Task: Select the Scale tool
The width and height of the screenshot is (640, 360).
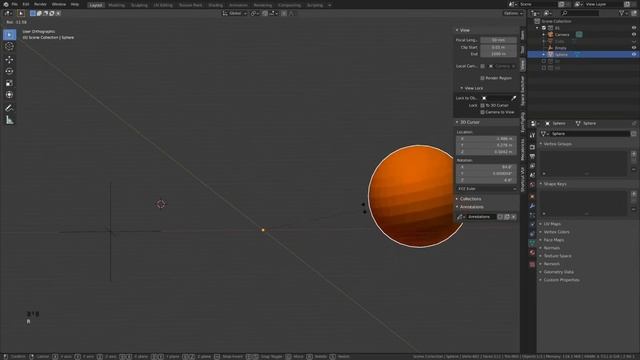Action: [x=9, y=83]
